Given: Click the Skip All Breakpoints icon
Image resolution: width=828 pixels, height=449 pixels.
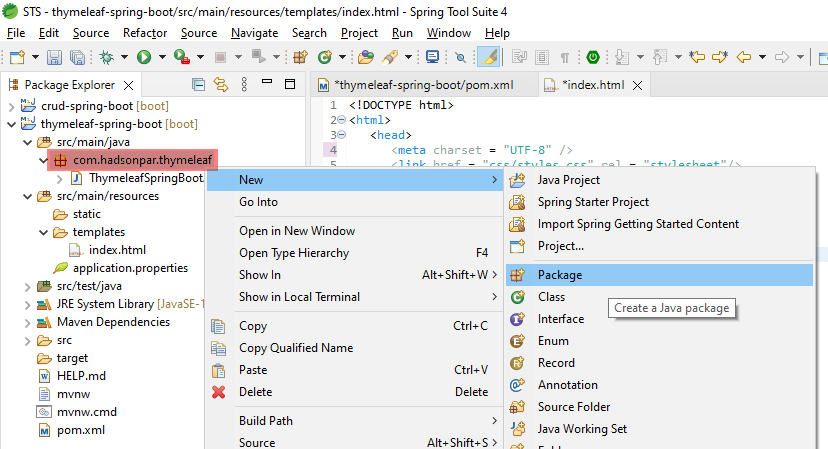Looking at the screenshot, I should 460,57.
